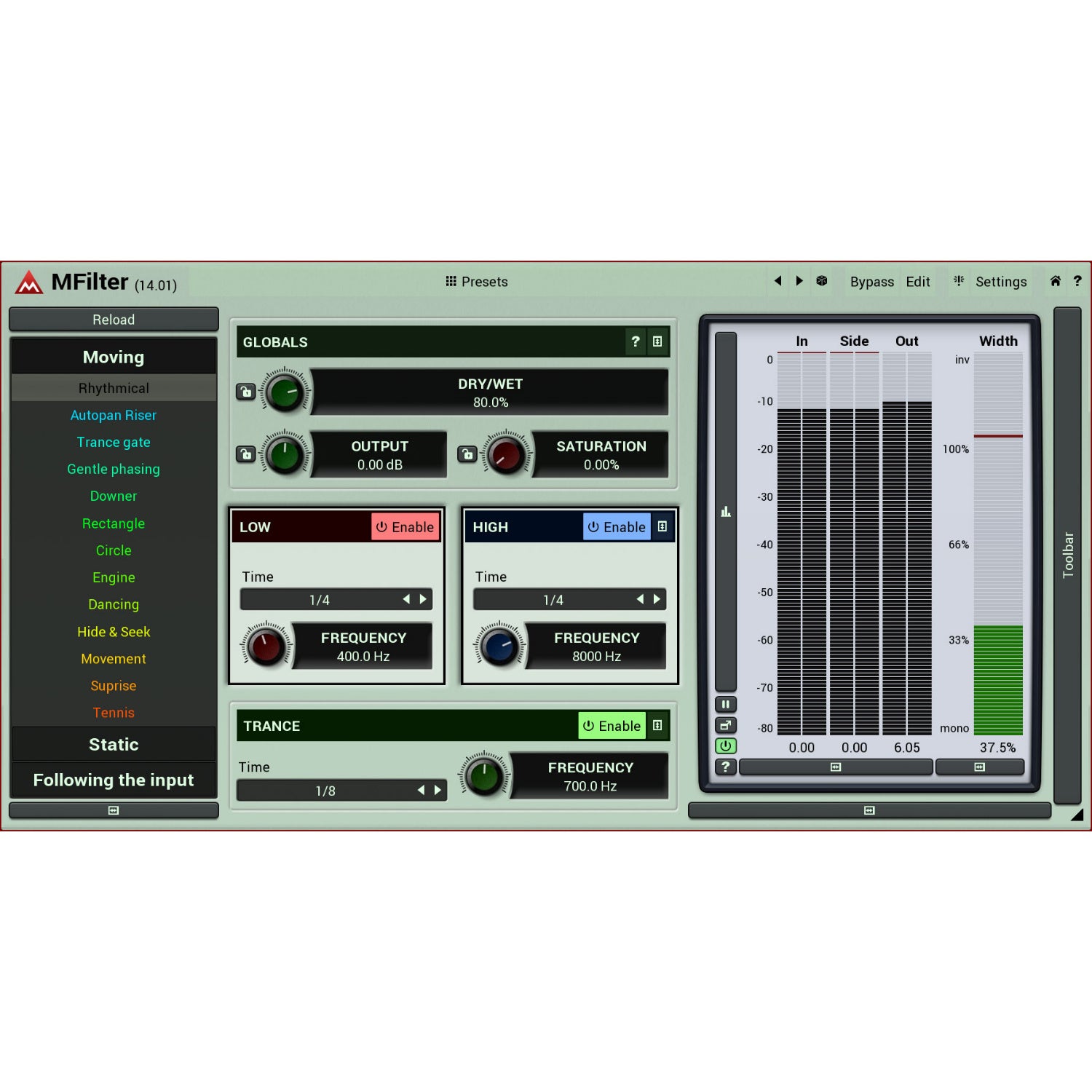
Task: Toggle the green meter power button
Action: click(x=726, y=746)
